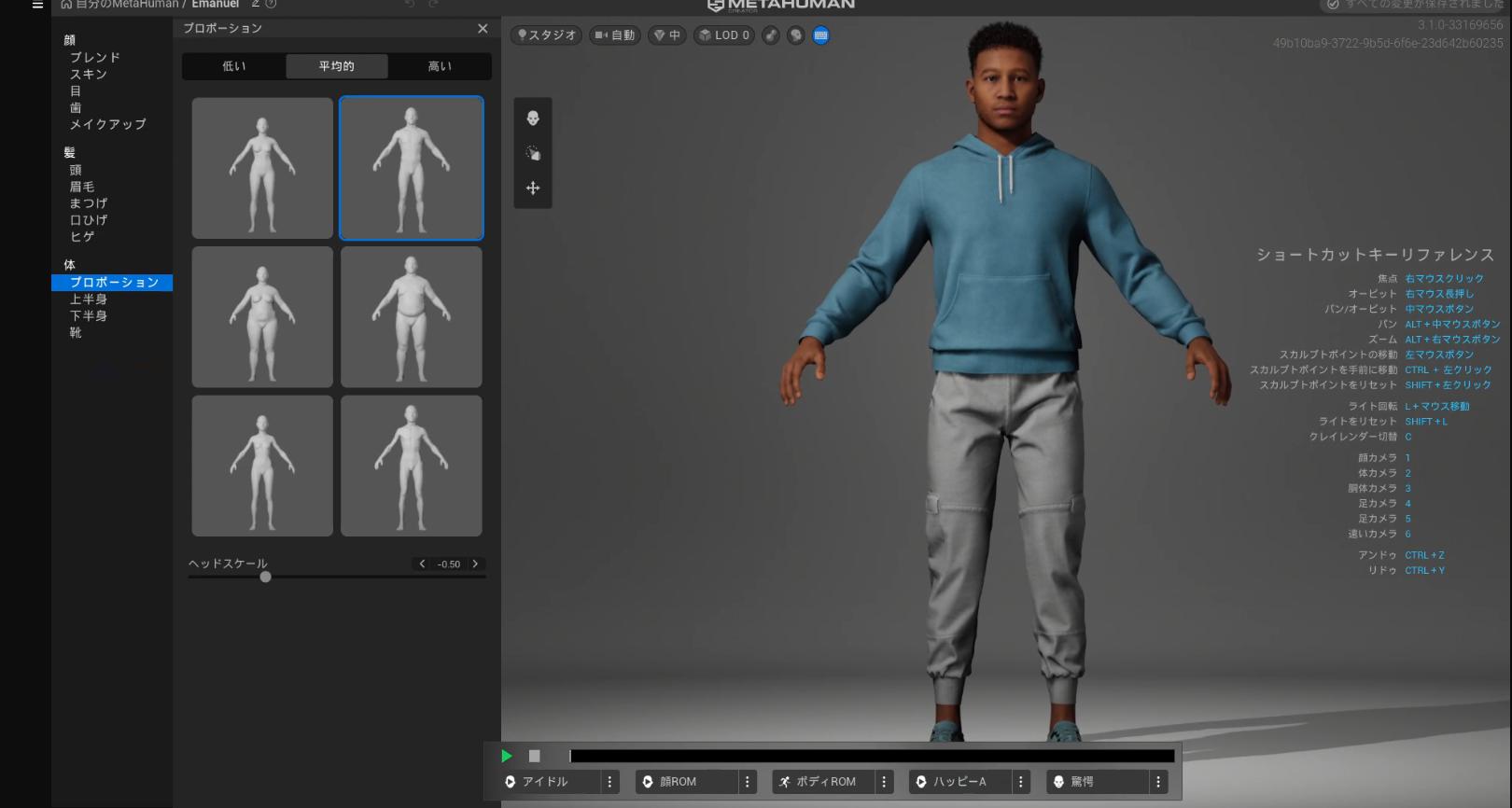Click the ヘッドスケール slider handle

click(x=266, y=577)
